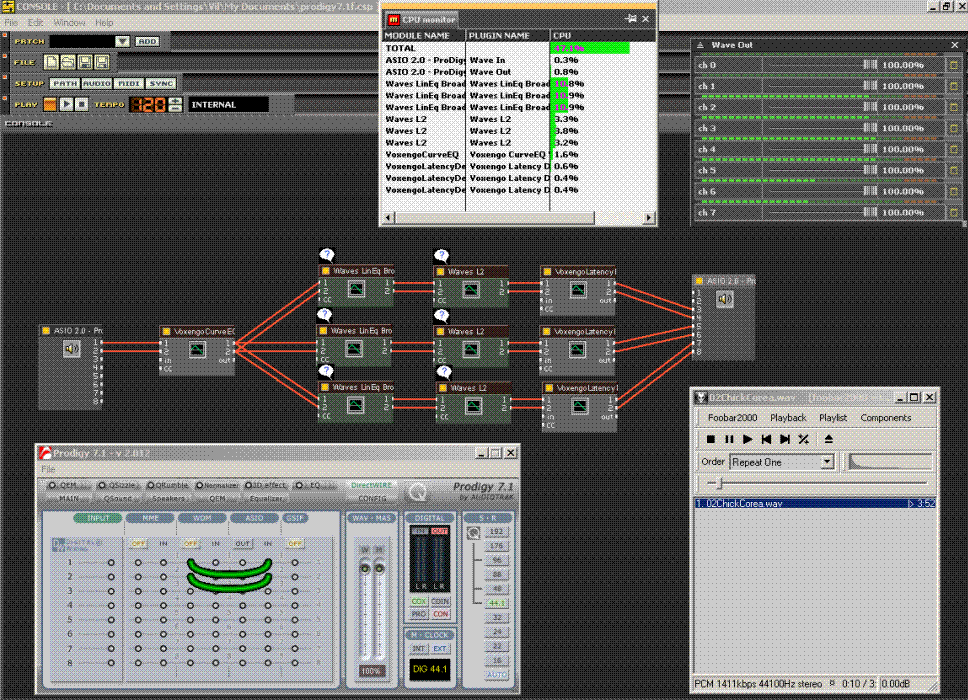Image resolution: width=968 pixels, height=700 pixels.
Task: Switch to Speakers tab in Prodigy 7.1
Action: [x=168, y=498]
